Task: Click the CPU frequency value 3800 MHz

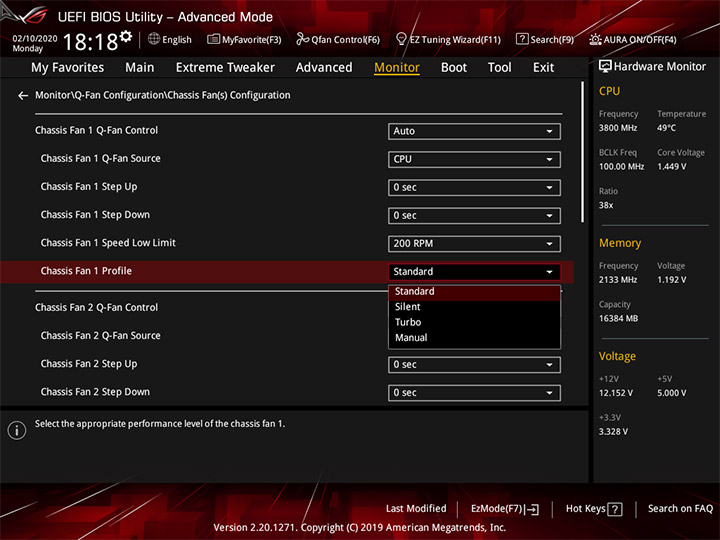Action: [x=618, y=128]
